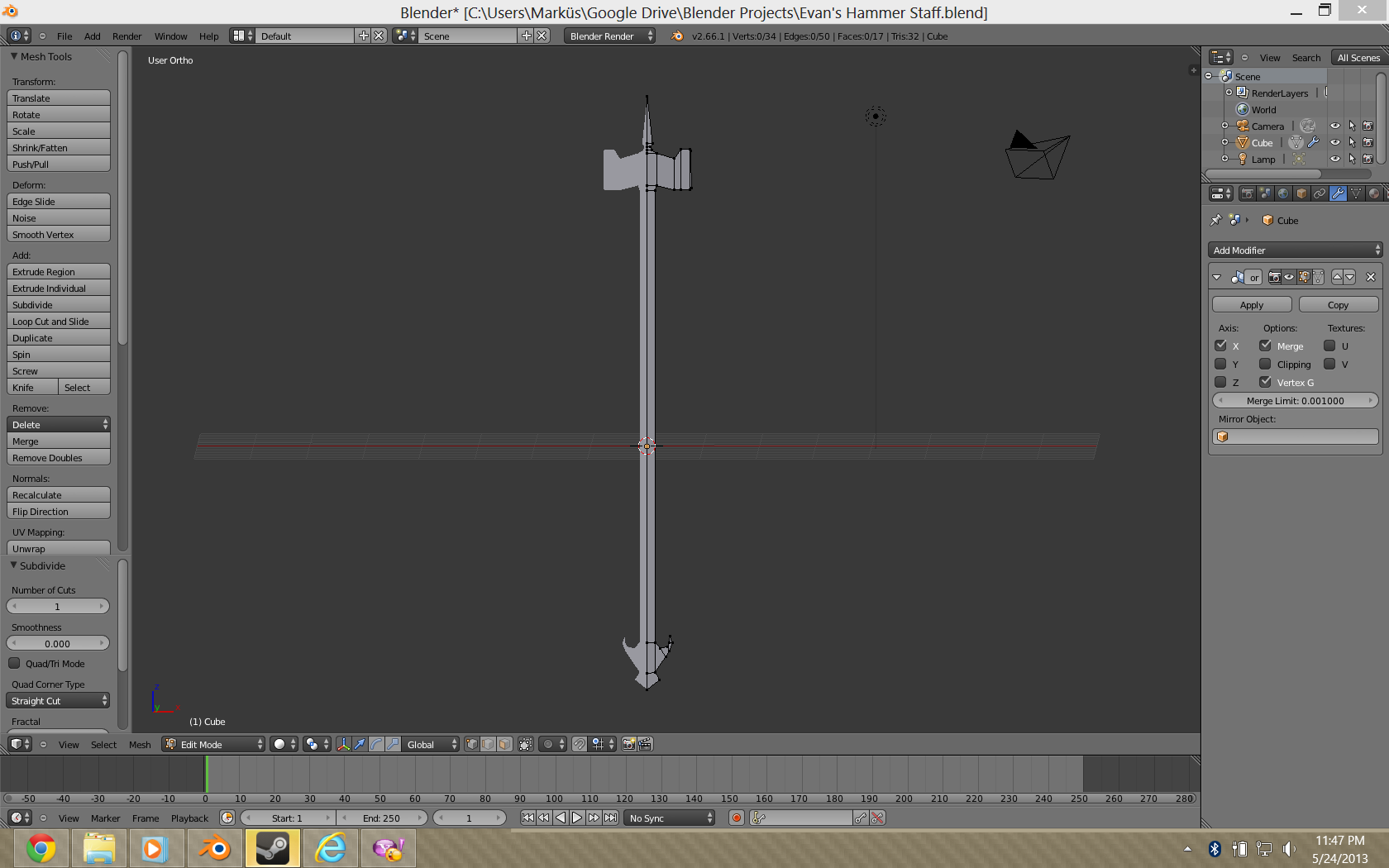Open the Object Constraints tab icon
The height and width of the screenshot is (868, 1389).
pyautogui.click(x=1320, y=193)
